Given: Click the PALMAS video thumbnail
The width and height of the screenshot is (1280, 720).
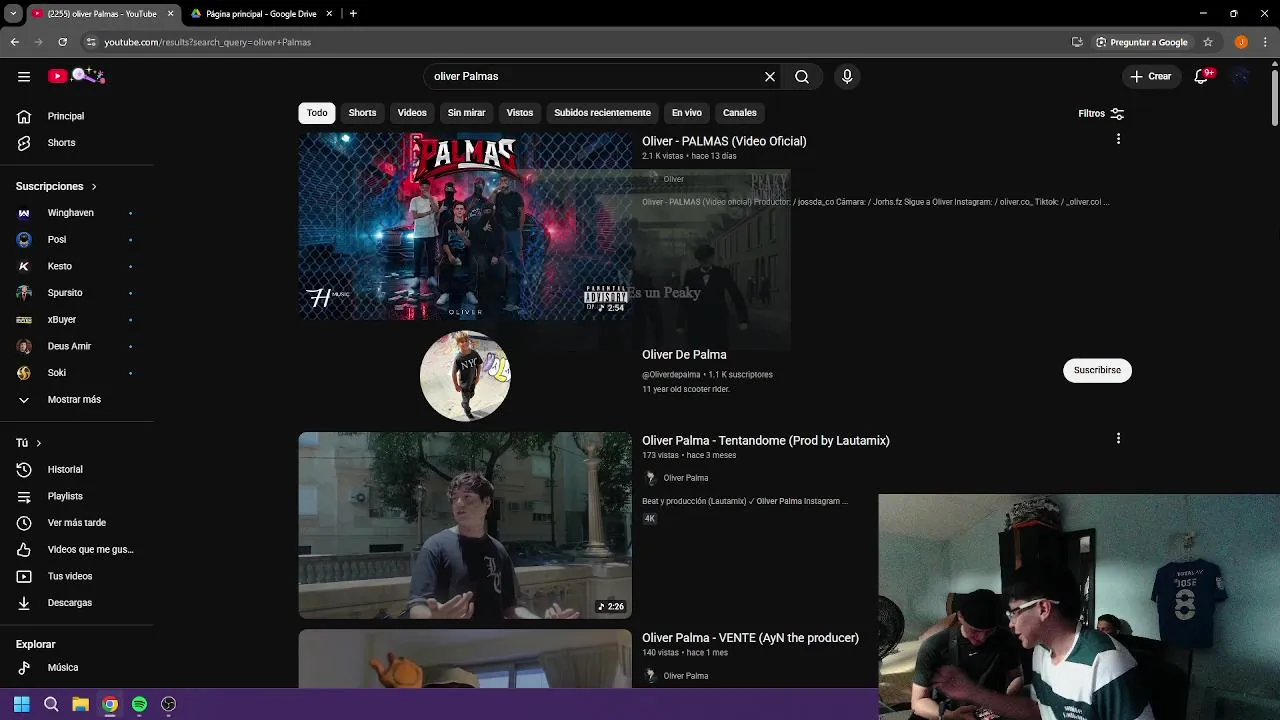Looking at the screenshot, I should tap(465, 226).
